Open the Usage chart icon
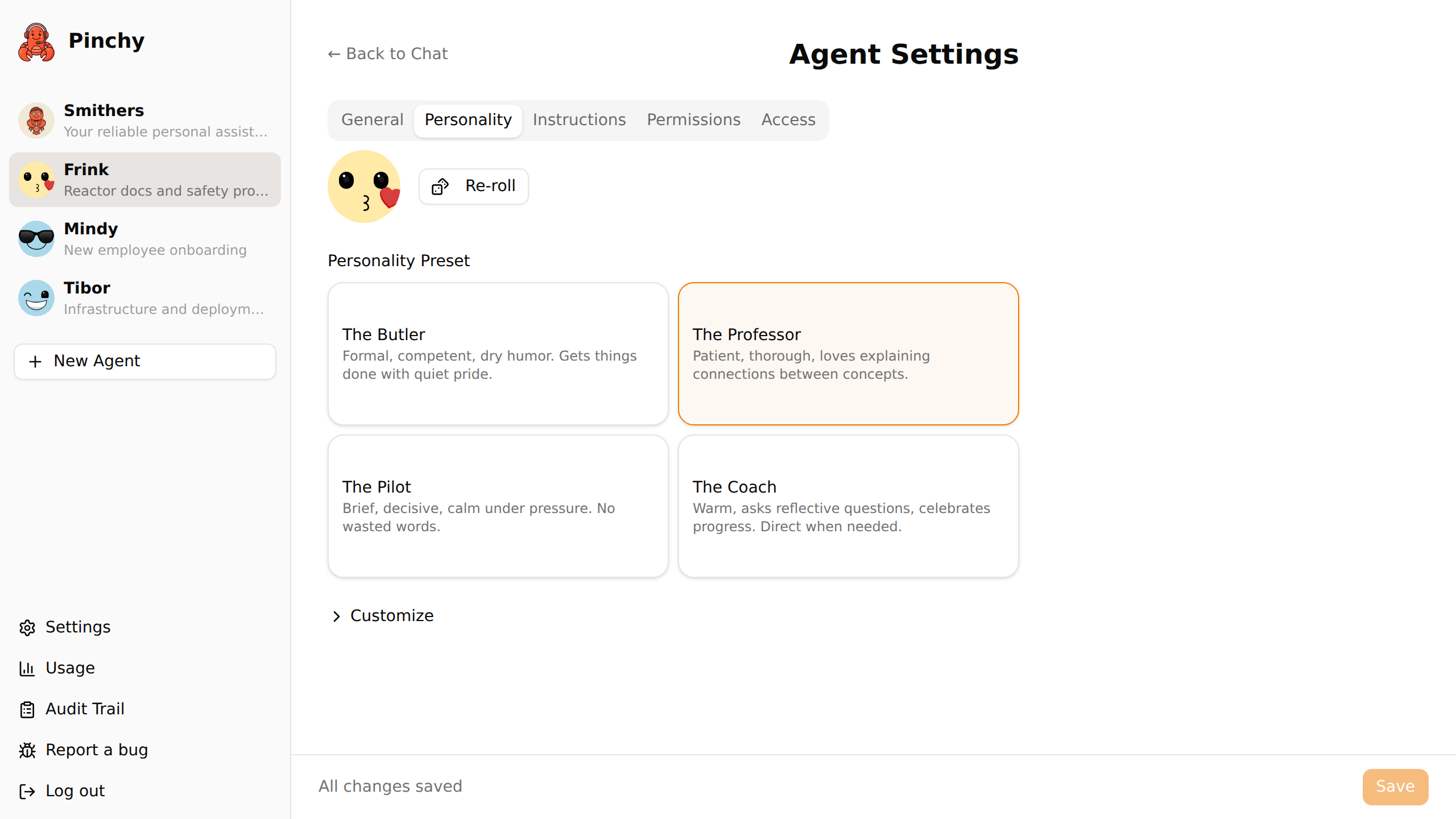1456x819 pixels. pos(28,668)
